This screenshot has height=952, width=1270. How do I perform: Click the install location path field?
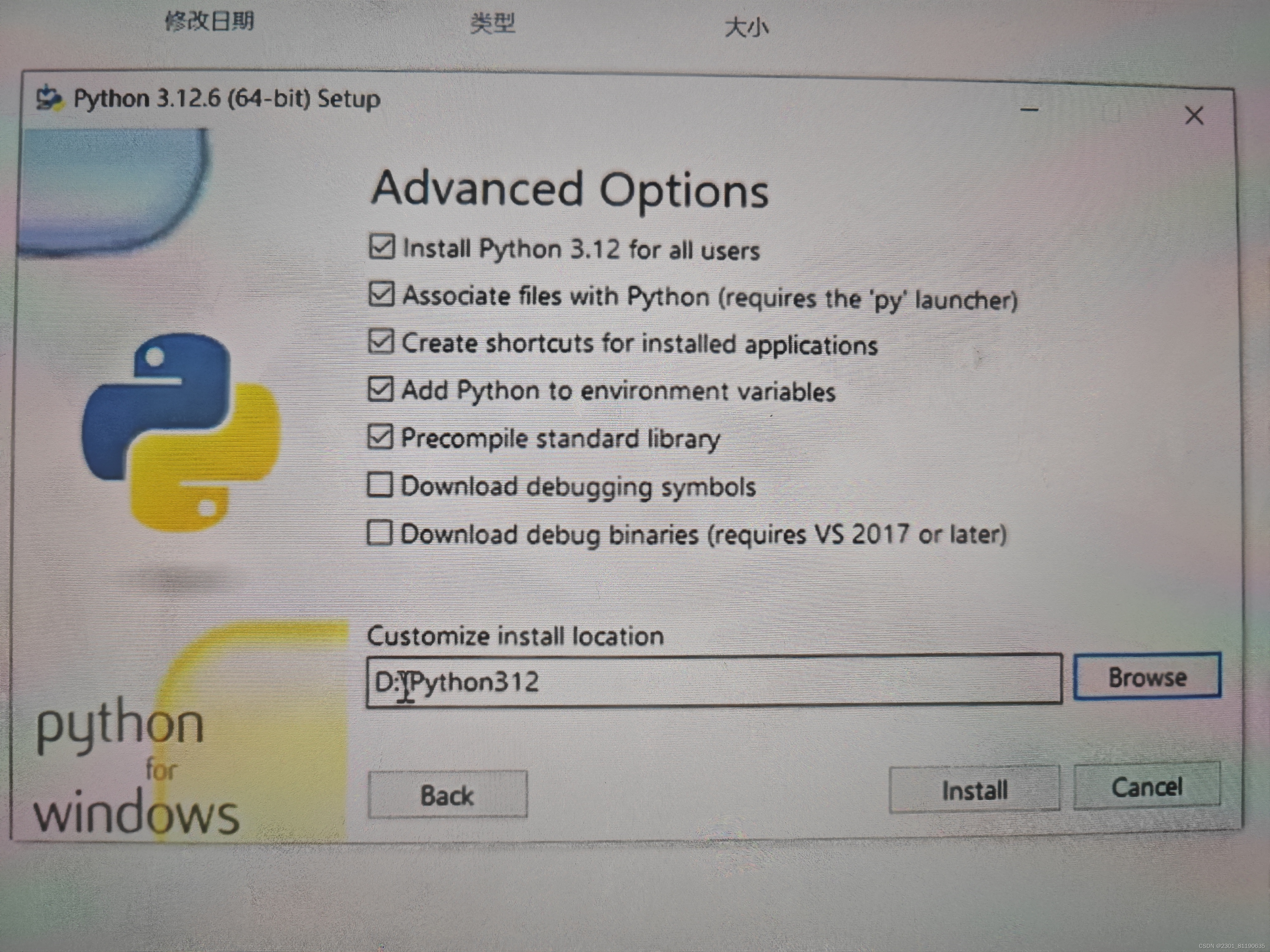714,681
